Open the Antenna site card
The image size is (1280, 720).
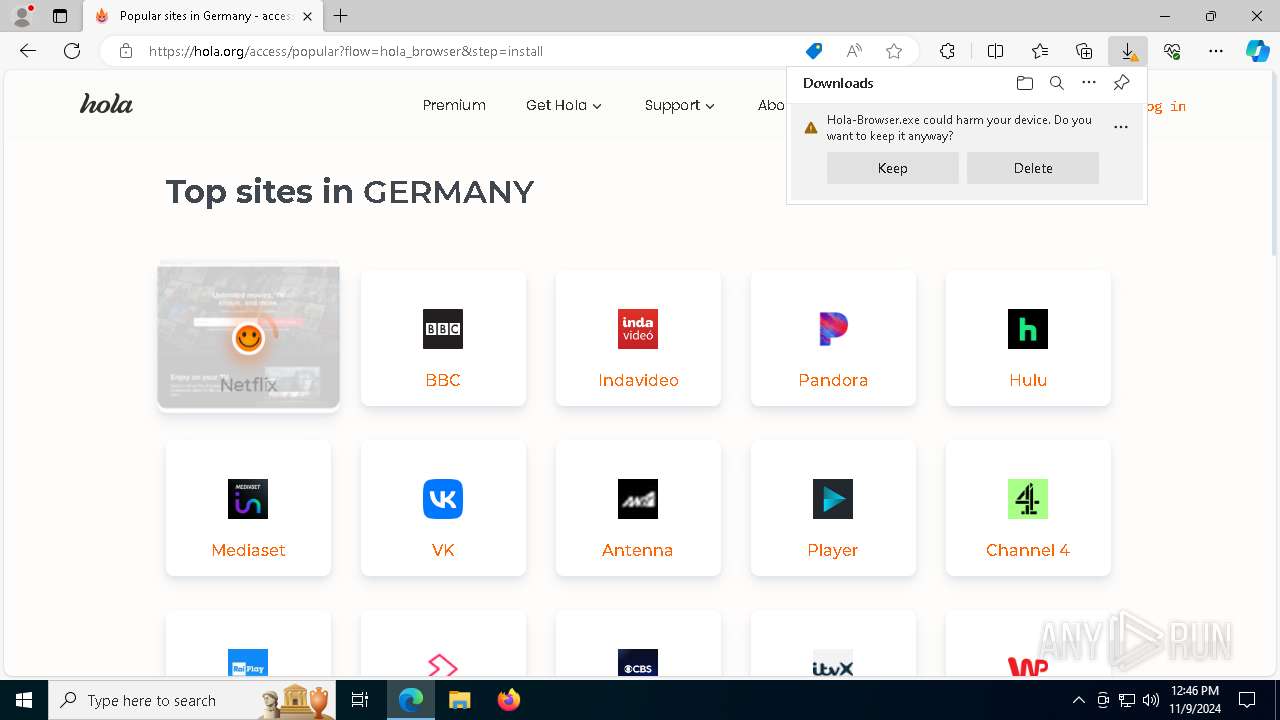point(638,508)
